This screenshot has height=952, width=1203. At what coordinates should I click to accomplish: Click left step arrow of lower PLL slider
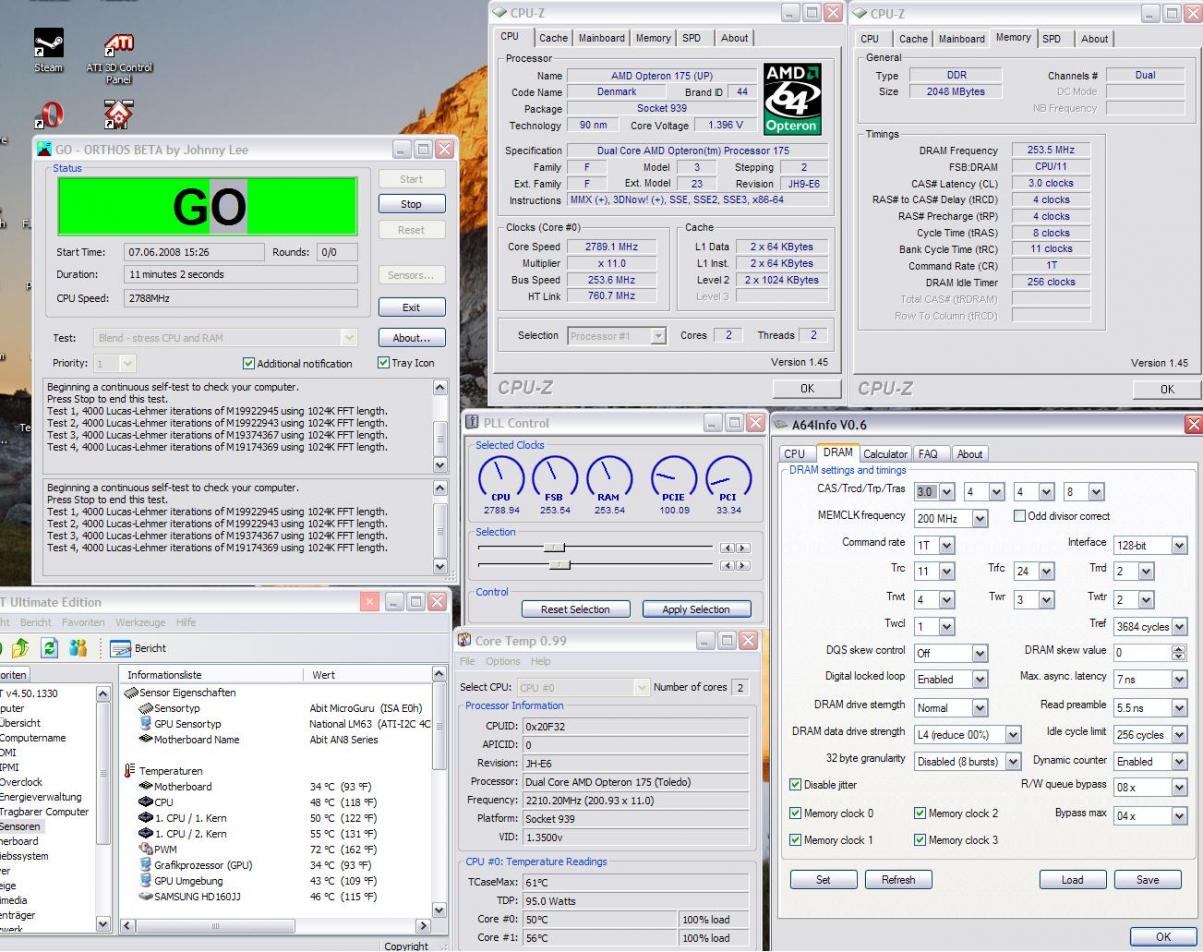coord(727,565)
